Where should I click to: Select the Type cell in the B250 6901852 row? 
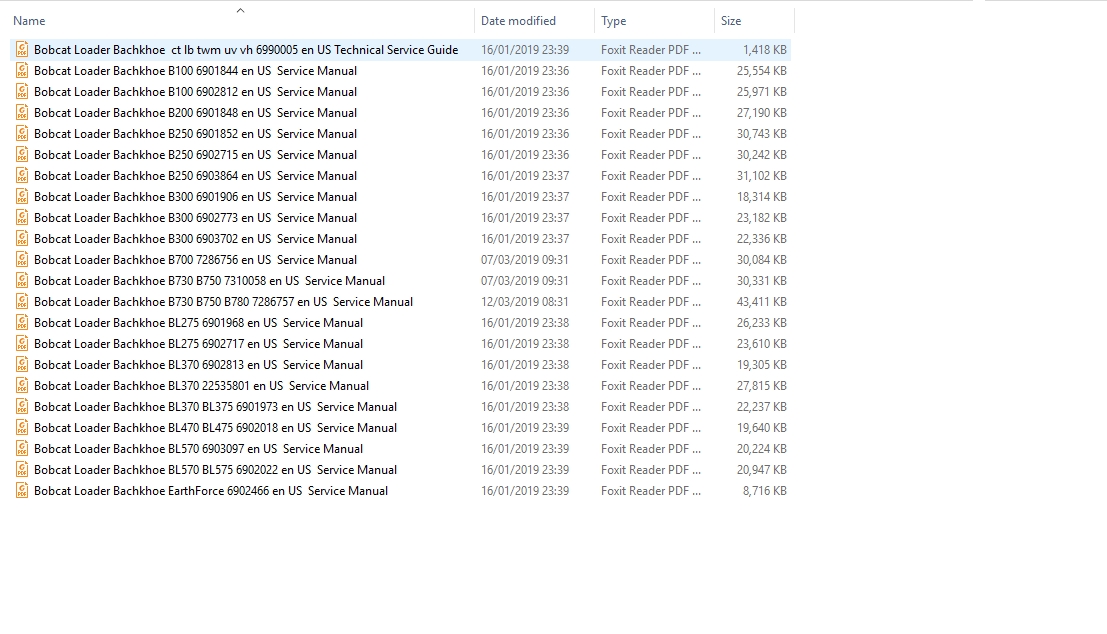click(x=651, y=134)
